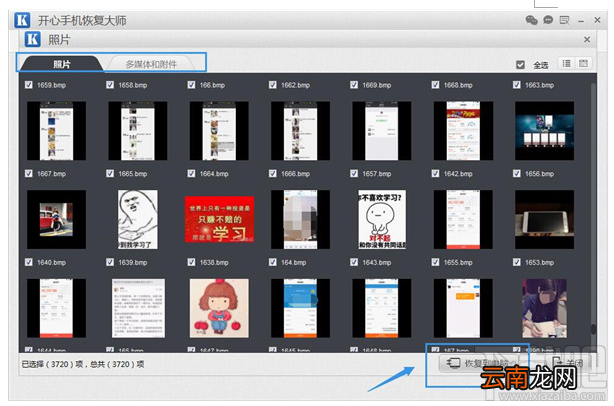Switch to 多媒体和附件 tab

(x=151, y=64)
